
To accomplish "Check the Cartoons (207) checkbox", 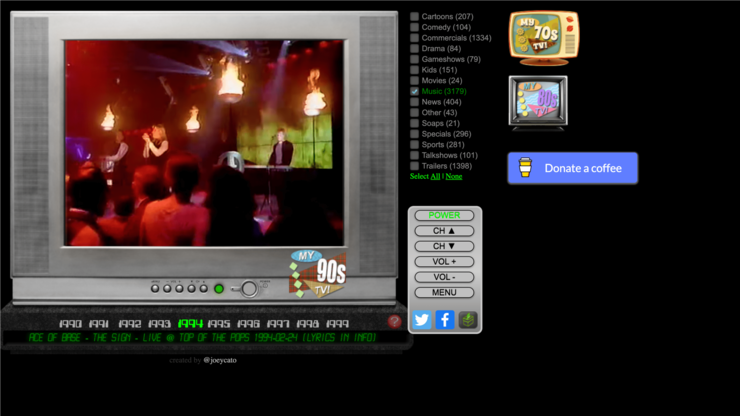I will tap(414, 17).
